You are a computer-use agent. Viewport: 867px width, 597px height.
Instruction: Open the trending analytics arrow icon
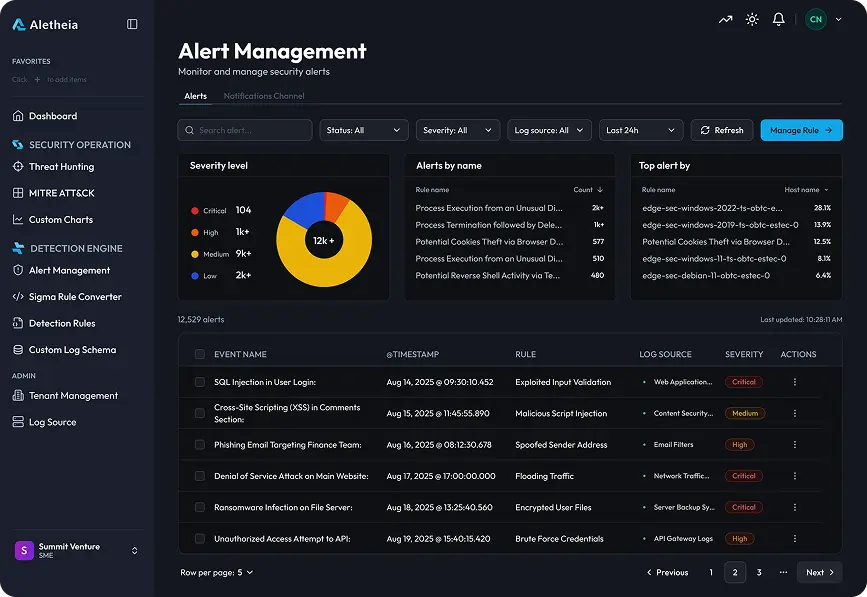[x=725, y=20]
